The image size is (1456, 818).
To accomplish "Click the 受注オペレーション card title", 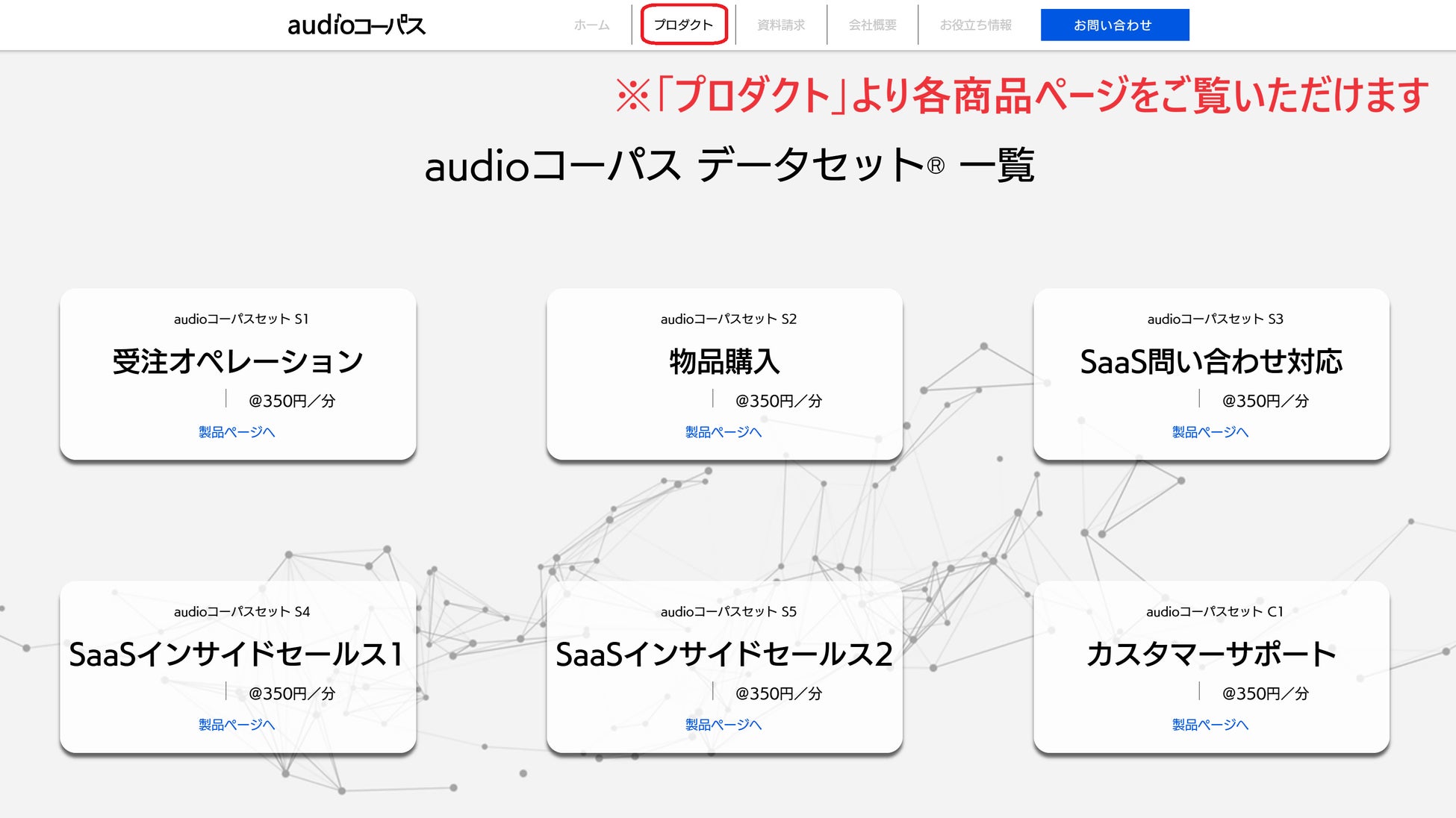I will [237, 362].
